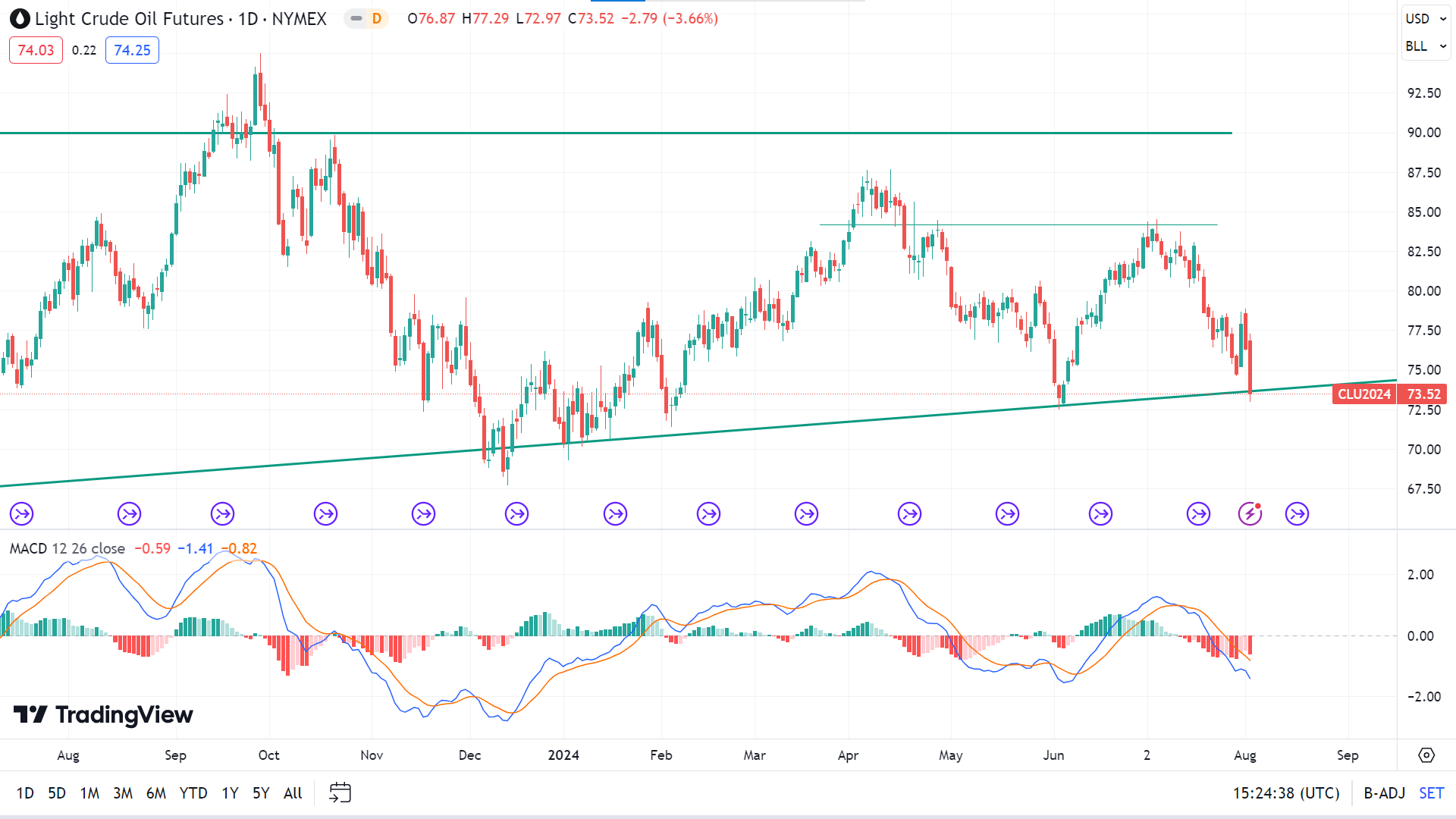The width and height of the screenshot is (1456, 819).
Task: Open the BLL unit dropdown
Action: click(x=1425, y=46)
